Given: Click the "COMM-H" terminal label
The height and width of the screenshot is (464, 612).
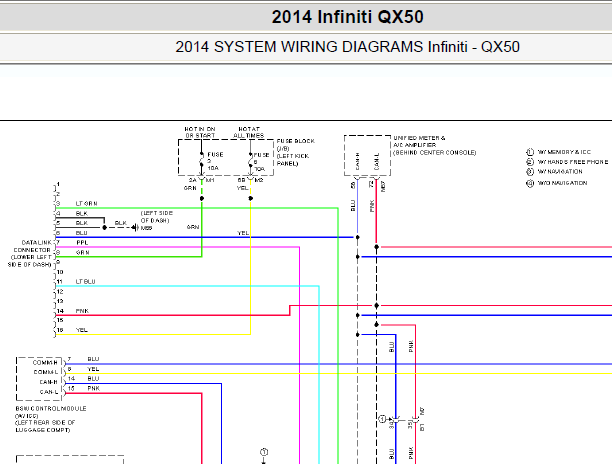Looking at the screenshot, I should click(45, 363).
